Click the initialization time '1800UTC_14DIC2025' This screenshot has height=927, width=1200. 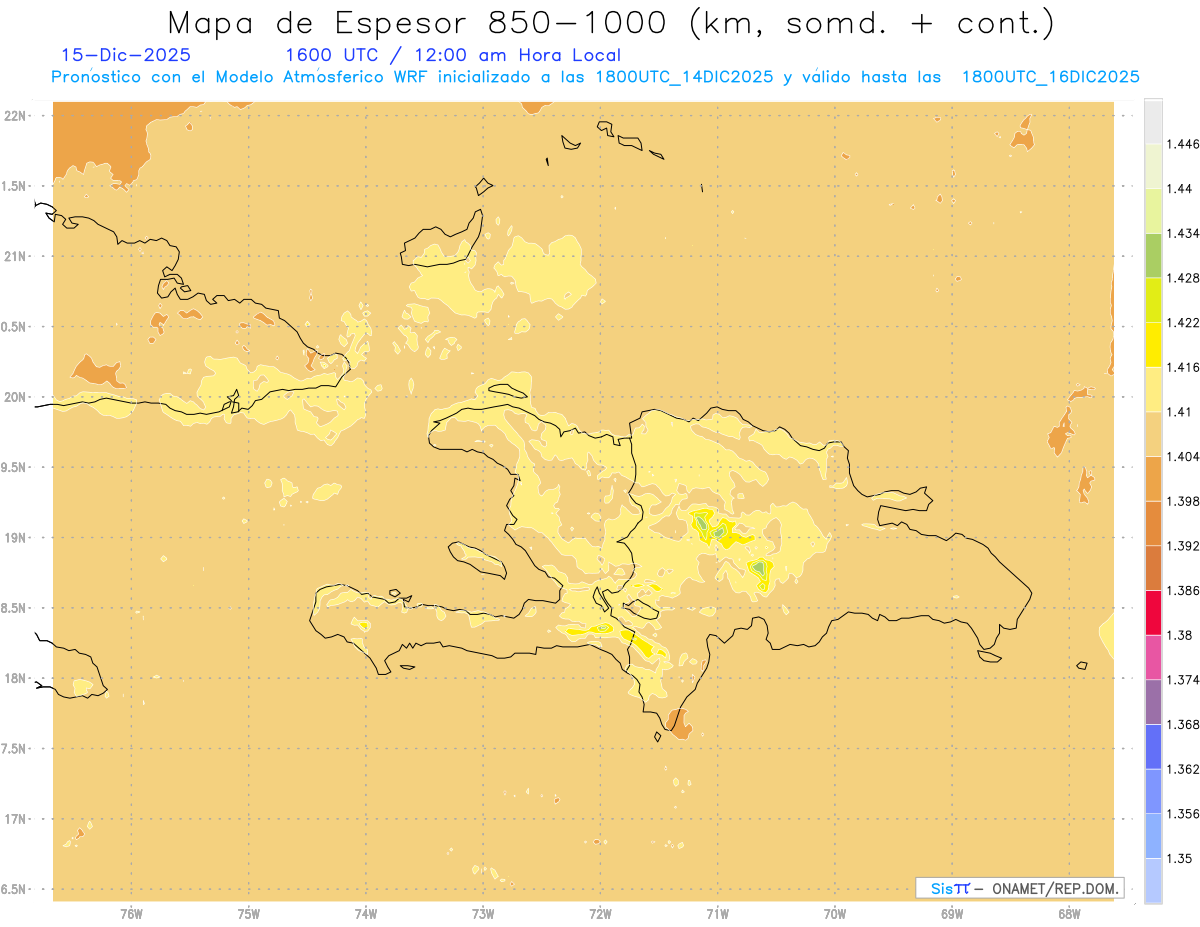(x=684, y=77)
